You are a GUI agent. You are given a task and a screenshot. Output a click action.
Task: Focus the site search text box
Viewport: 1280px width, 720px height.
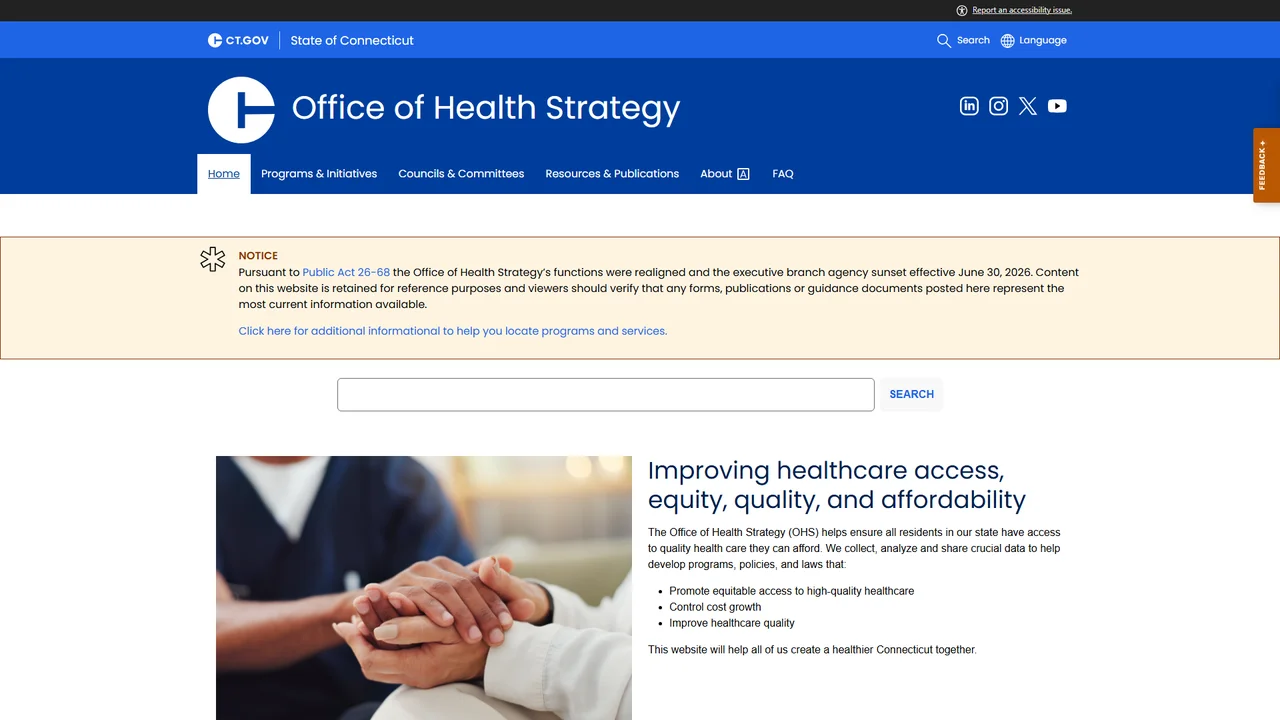[x=606, y=394]
